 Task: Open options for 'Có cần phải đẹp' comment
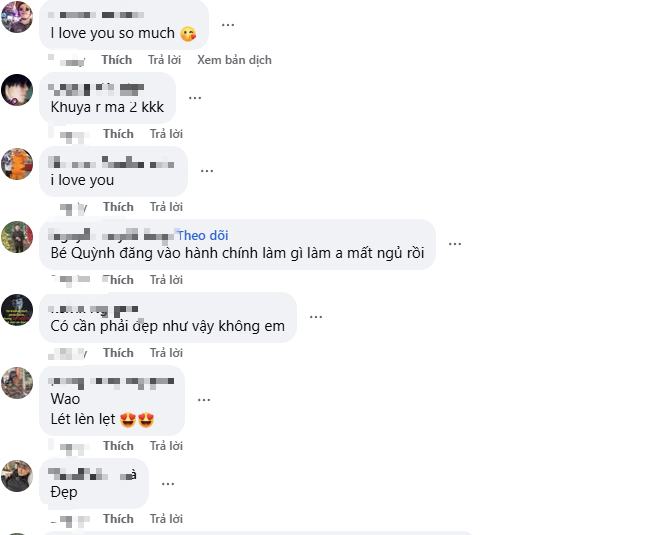(x=316, y=316)
